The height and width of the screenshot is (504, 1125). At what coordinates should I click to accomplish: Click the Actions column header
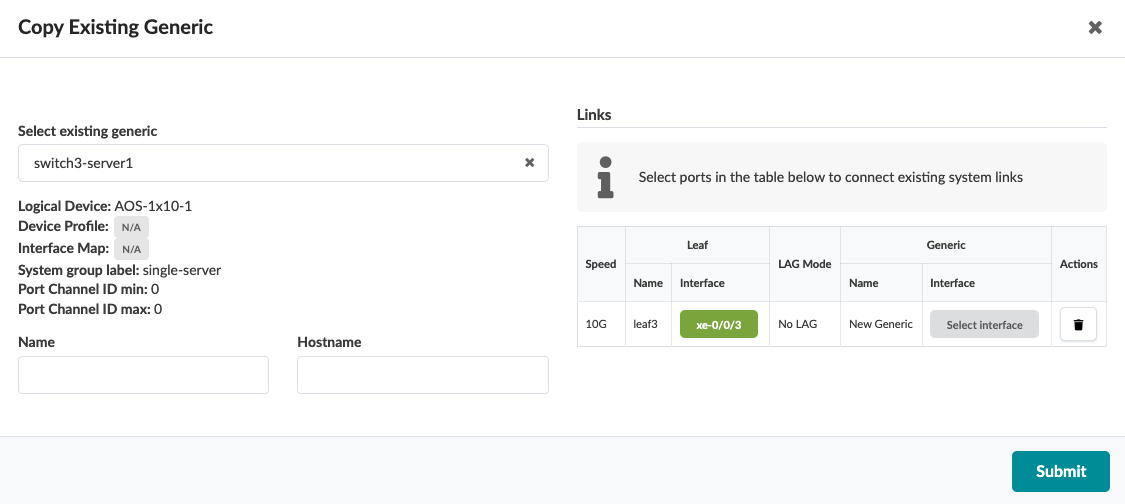click(x=1078, y=264)
